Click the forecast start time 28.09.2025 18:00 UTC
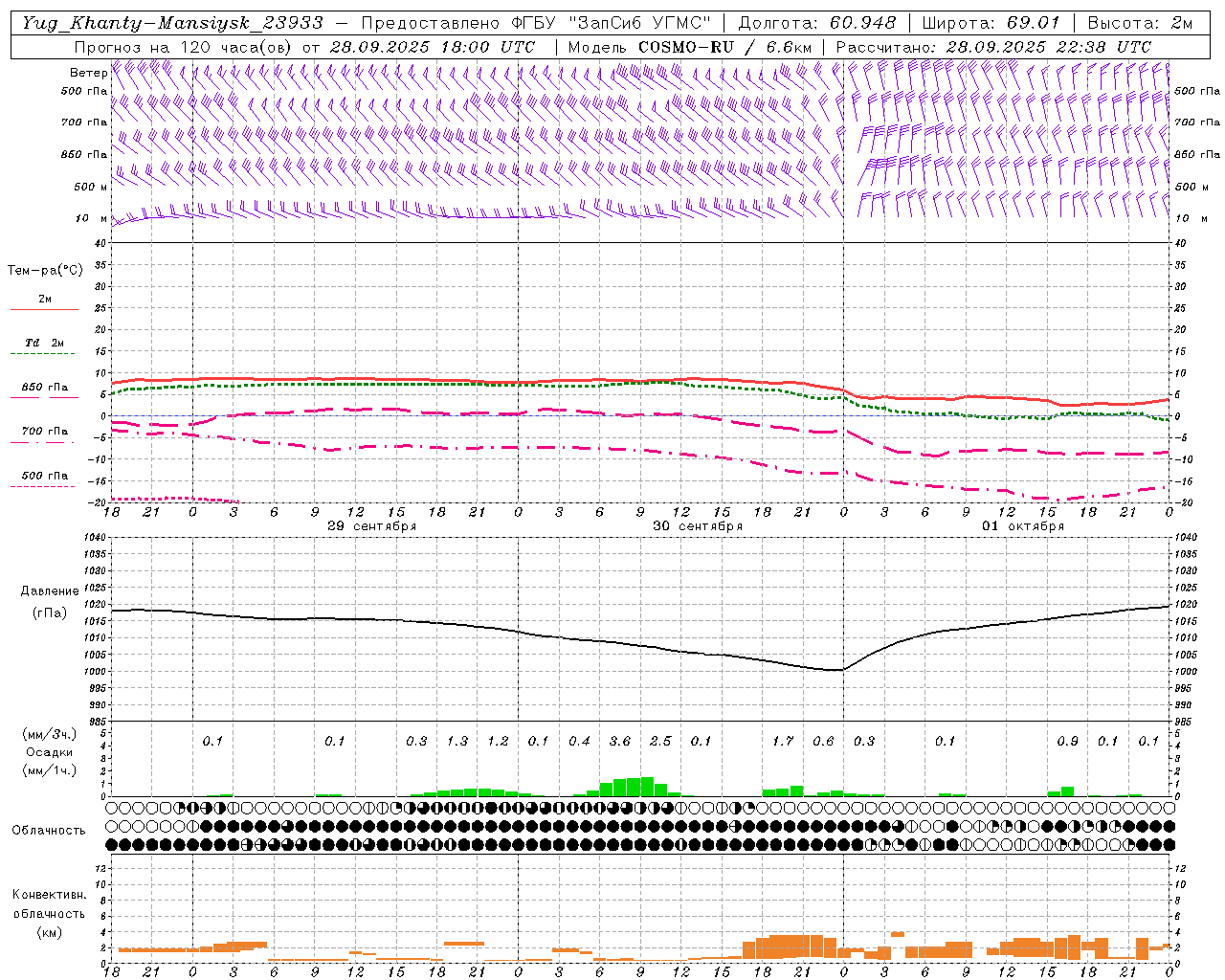Screen dimensions: 1225x980 pos(433,47)
